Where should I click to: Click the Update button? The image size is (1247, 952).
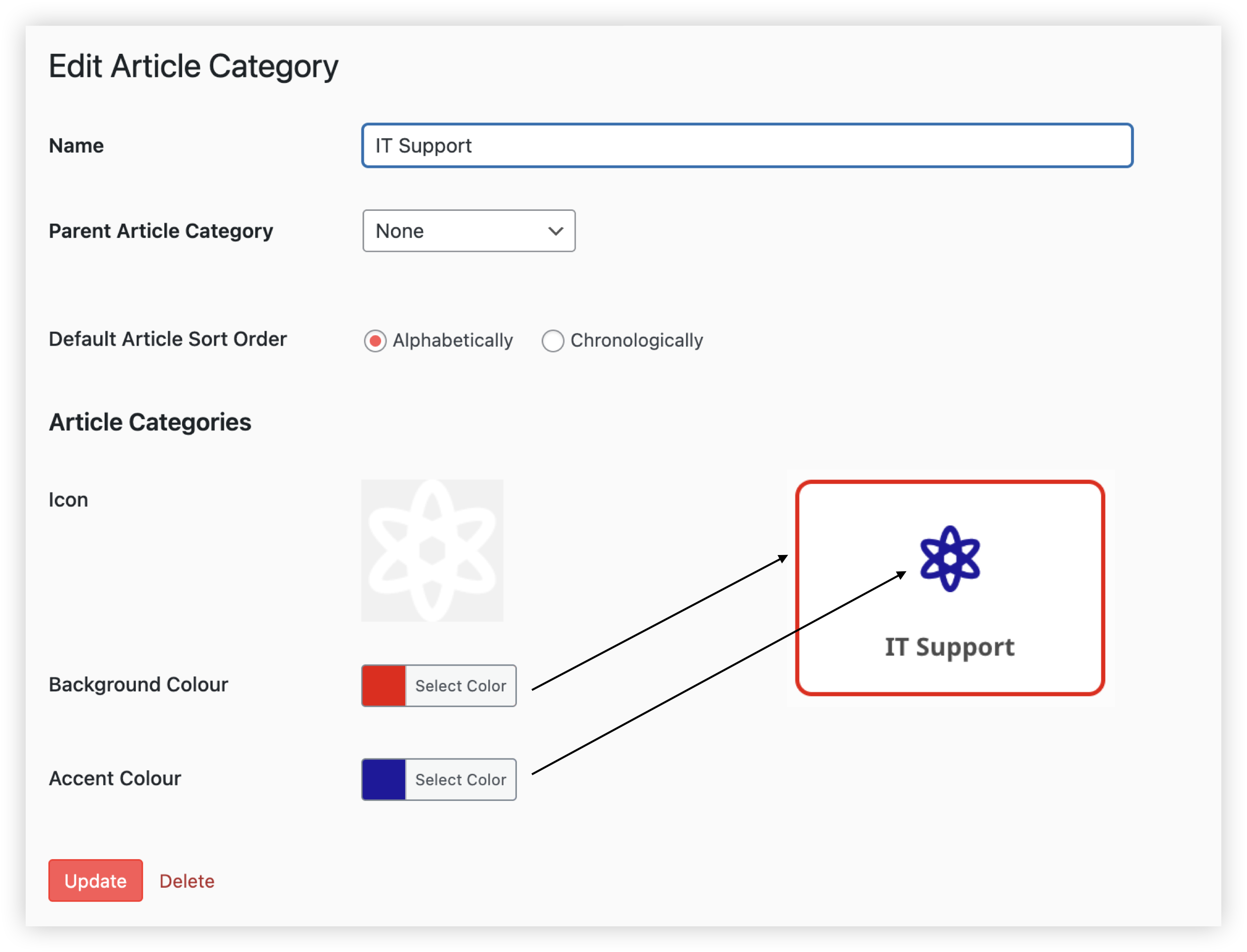[x=96, y=880]
